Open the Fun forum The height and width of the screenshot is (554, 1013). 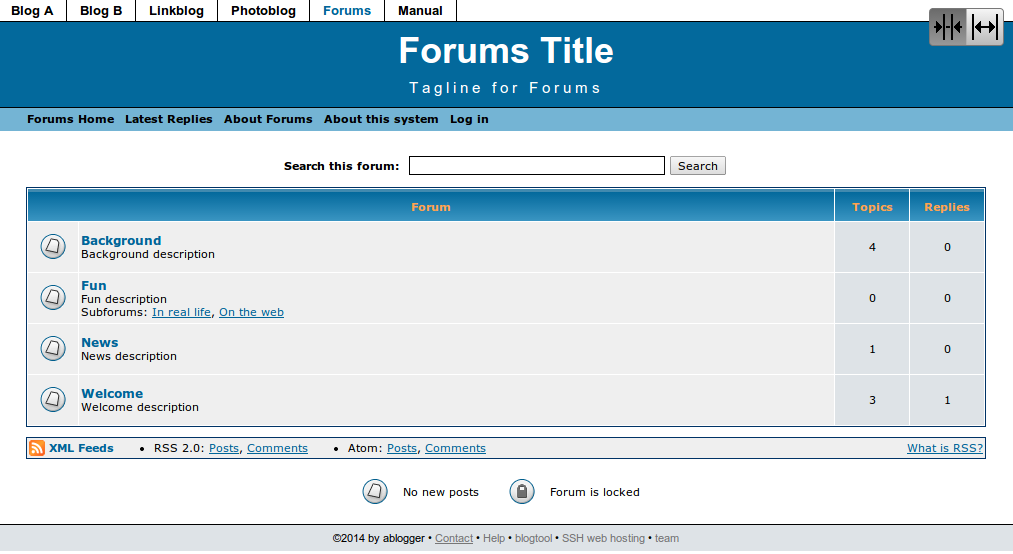click(94, 285)
